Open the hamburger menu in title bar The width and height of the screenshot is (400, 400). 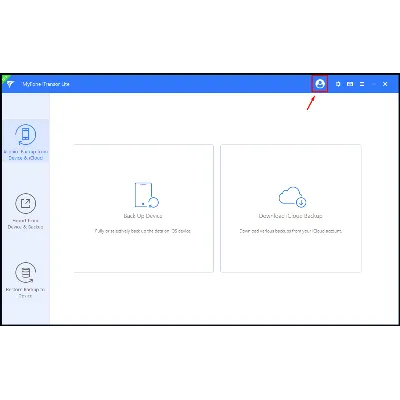coord(362,84)
